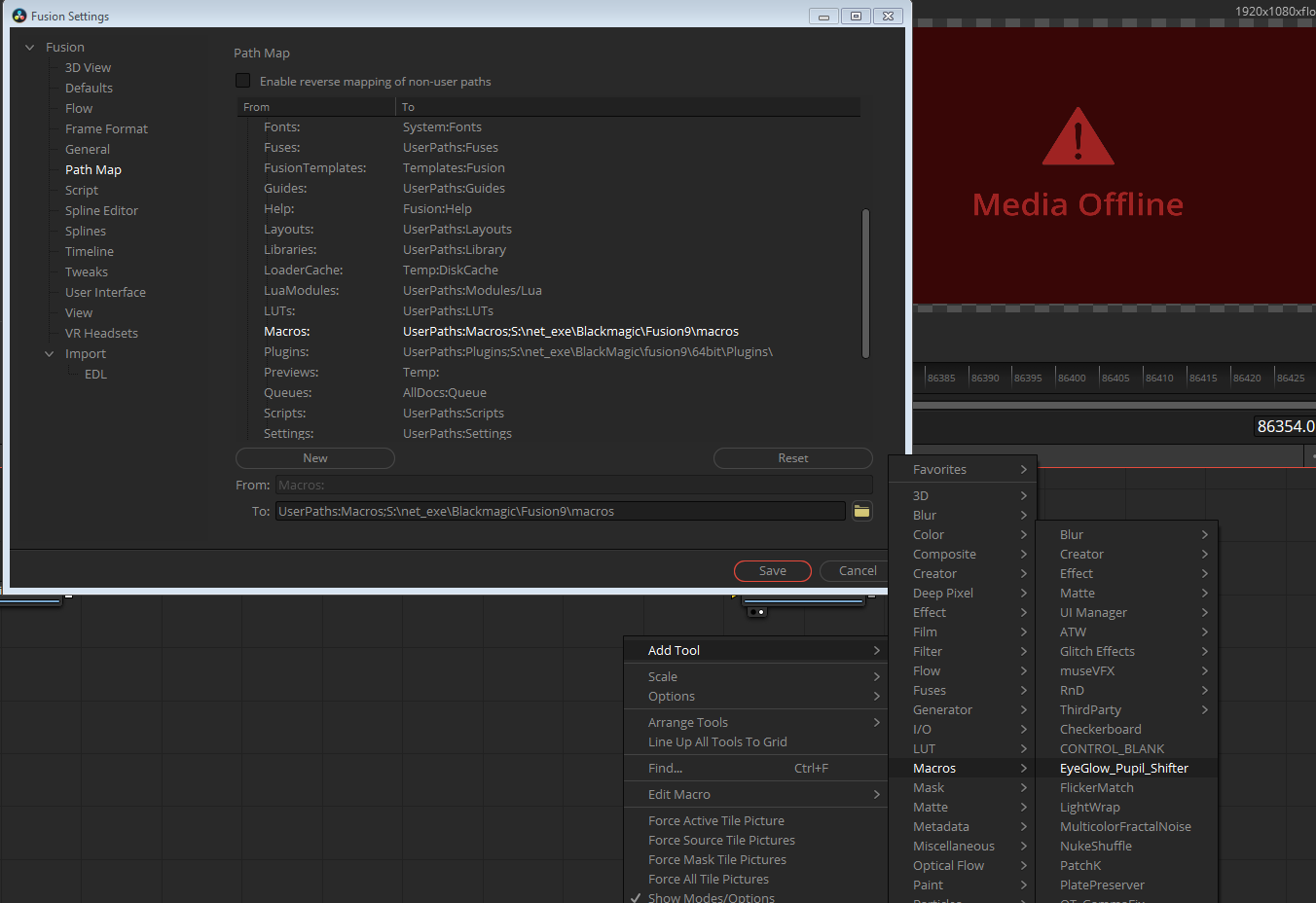Open the ThirdParty macro submenu
Screen dimensions: 1316x903
click(1128, 709)
